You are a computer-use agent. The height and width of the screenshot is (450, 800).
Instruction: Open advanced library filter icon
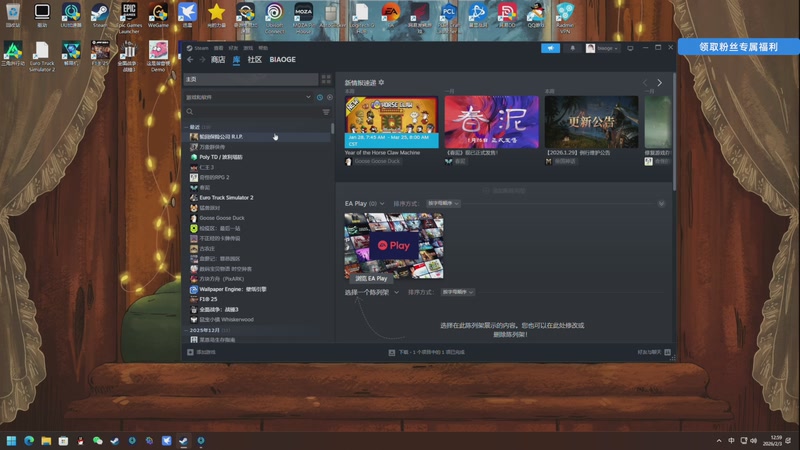(326, 112)
